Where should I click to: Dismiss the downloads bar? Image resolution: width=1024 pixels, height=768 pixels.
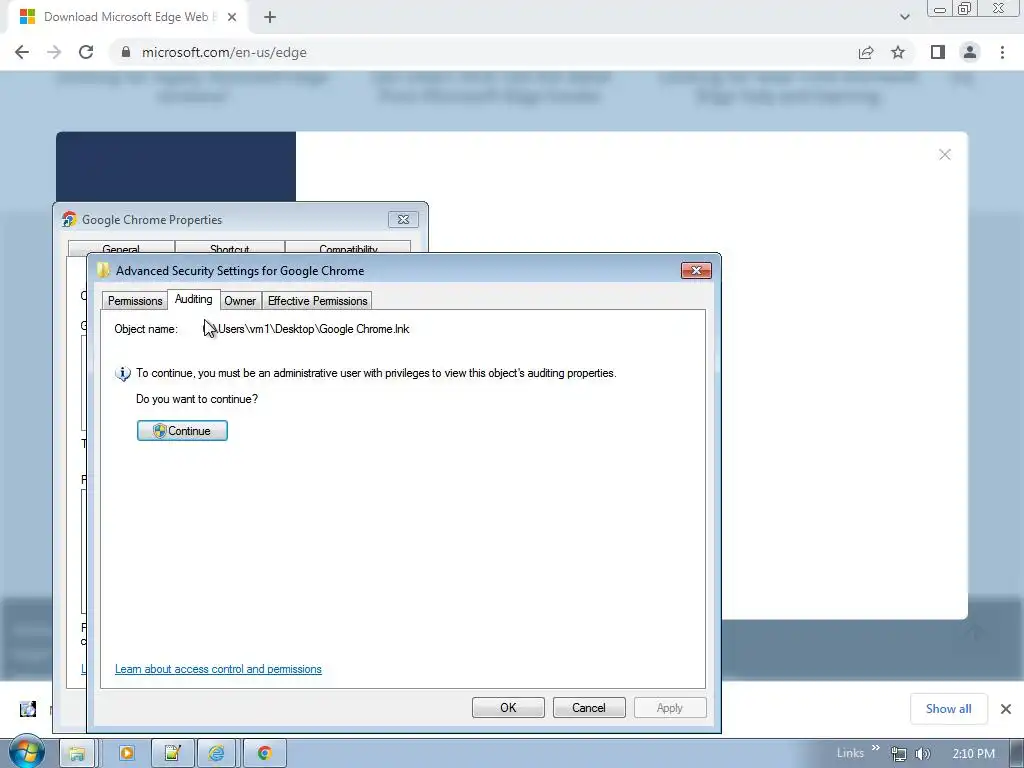pyautogui.click(x=1006, y=709)
